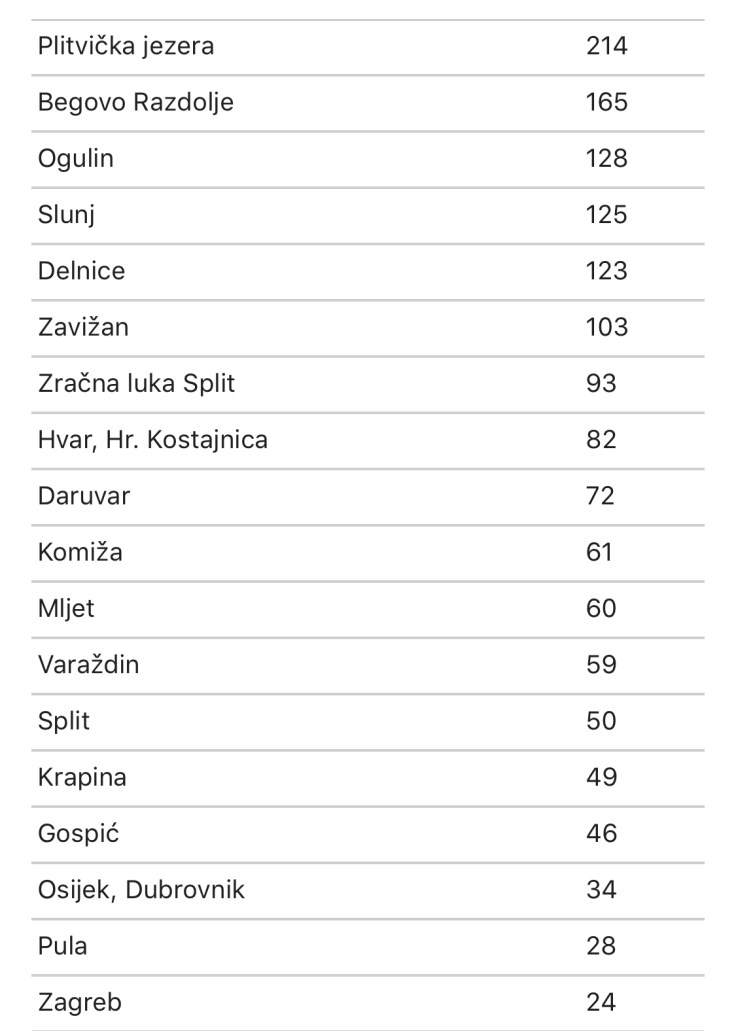
Task: Select the Hvar, Hr. Kostajnica row
Action: coord(153,439)
